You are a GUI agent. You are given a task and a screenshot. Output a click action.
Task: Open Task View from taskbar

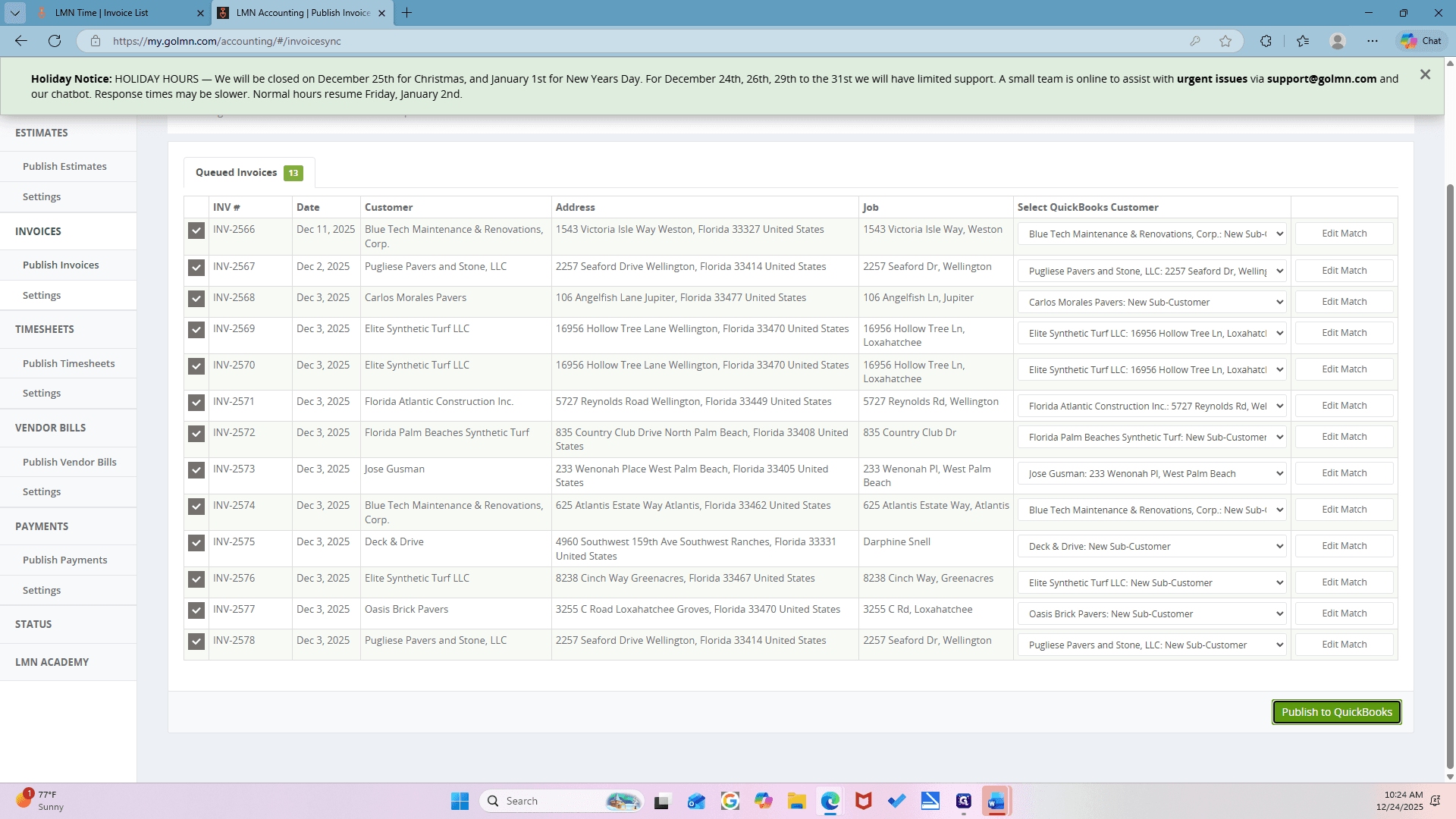tap(663, 801)
